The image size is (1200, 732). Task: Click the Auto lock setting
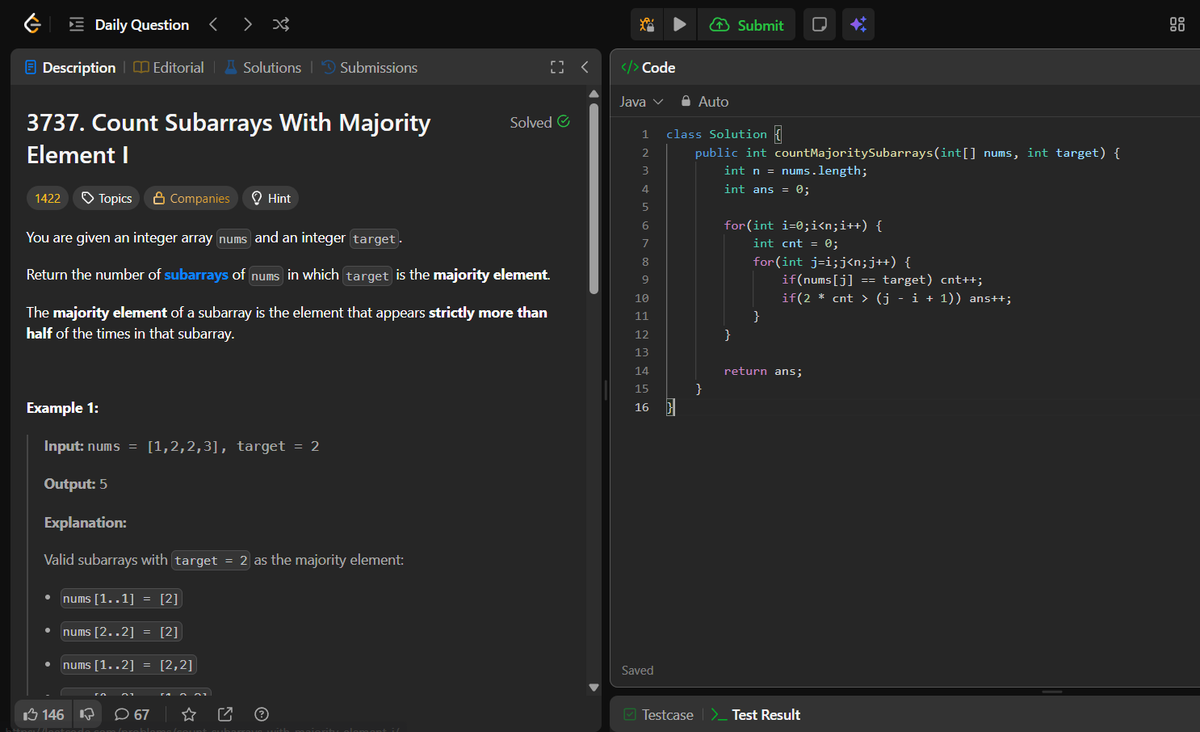[705, 101]
